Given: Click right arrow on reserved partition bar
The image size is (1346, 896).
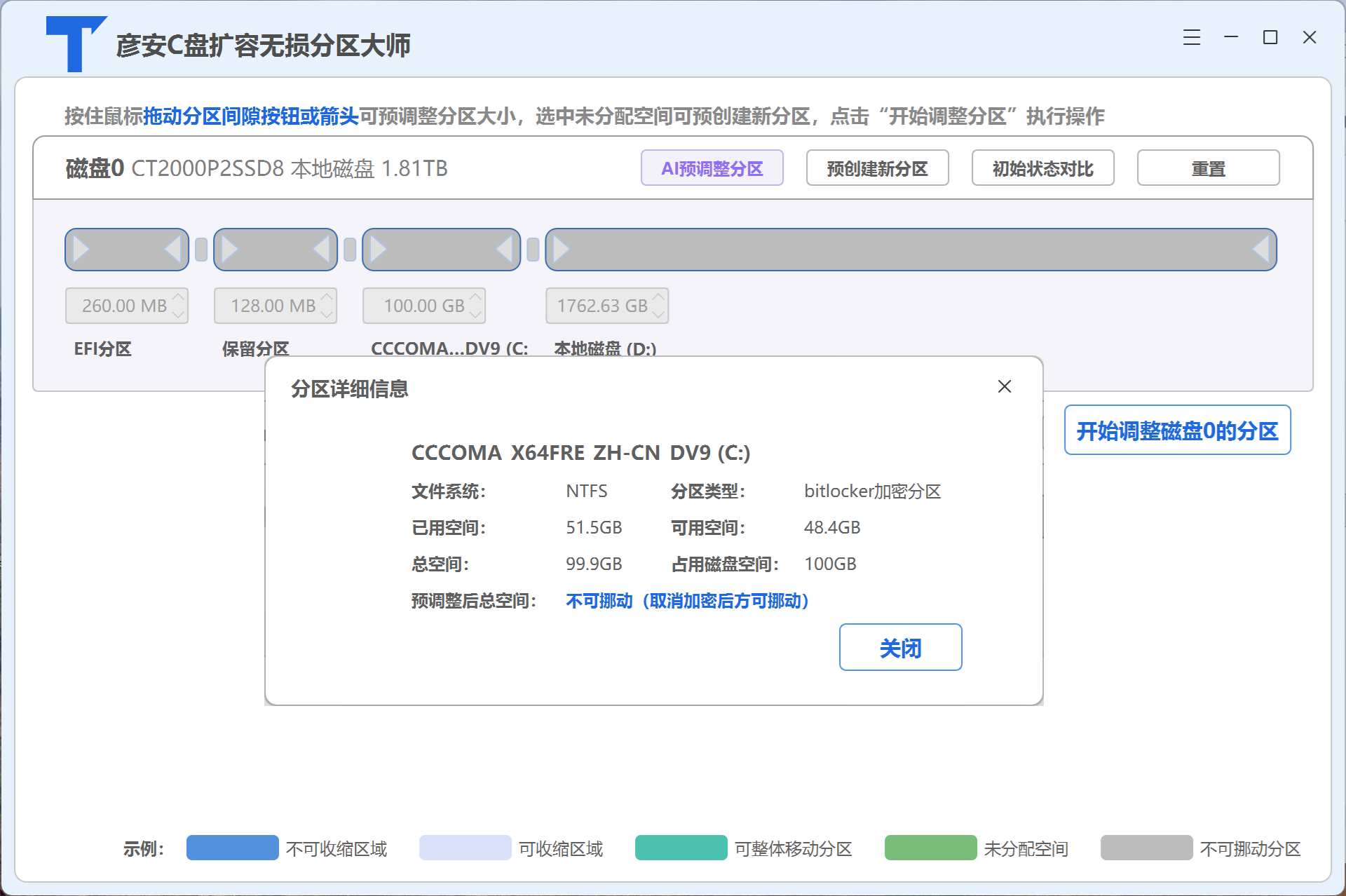Looking at the screenshot, I should point(230,249).
